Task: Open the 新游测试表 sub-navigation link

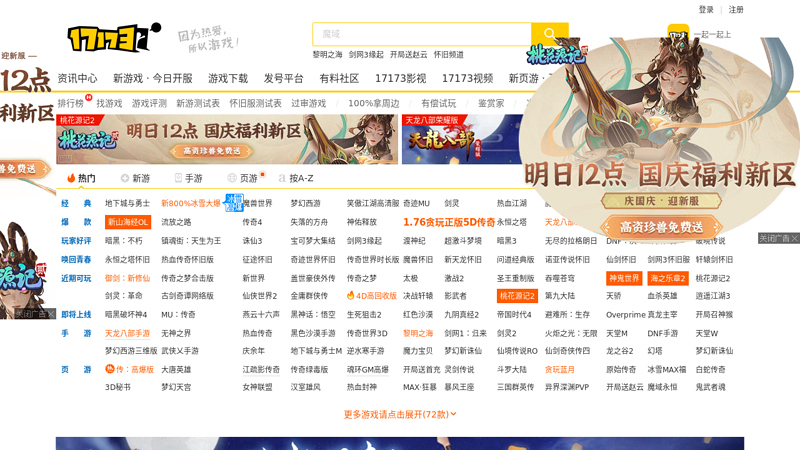Action: tap(198, 103)
